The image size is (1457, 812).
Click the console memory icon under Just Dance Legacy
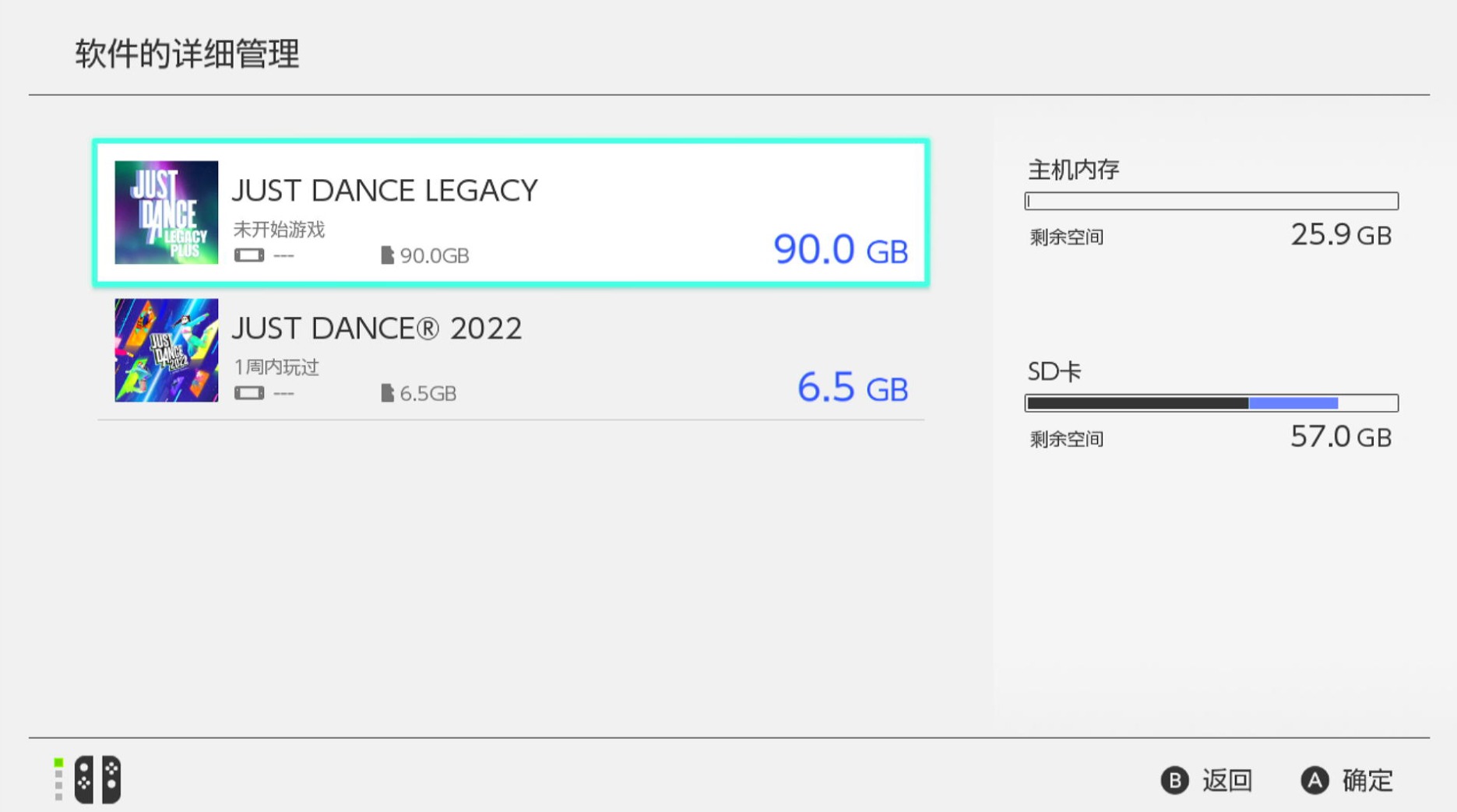249,255
